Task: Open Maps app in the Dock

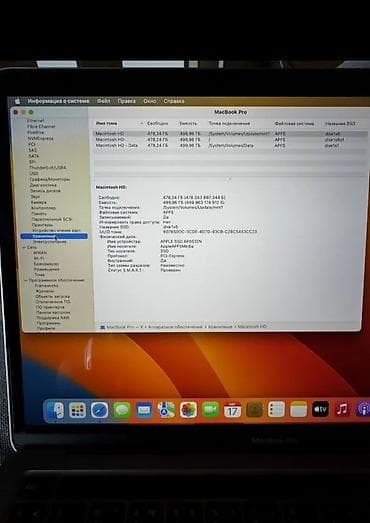Action: coord(166,410)
